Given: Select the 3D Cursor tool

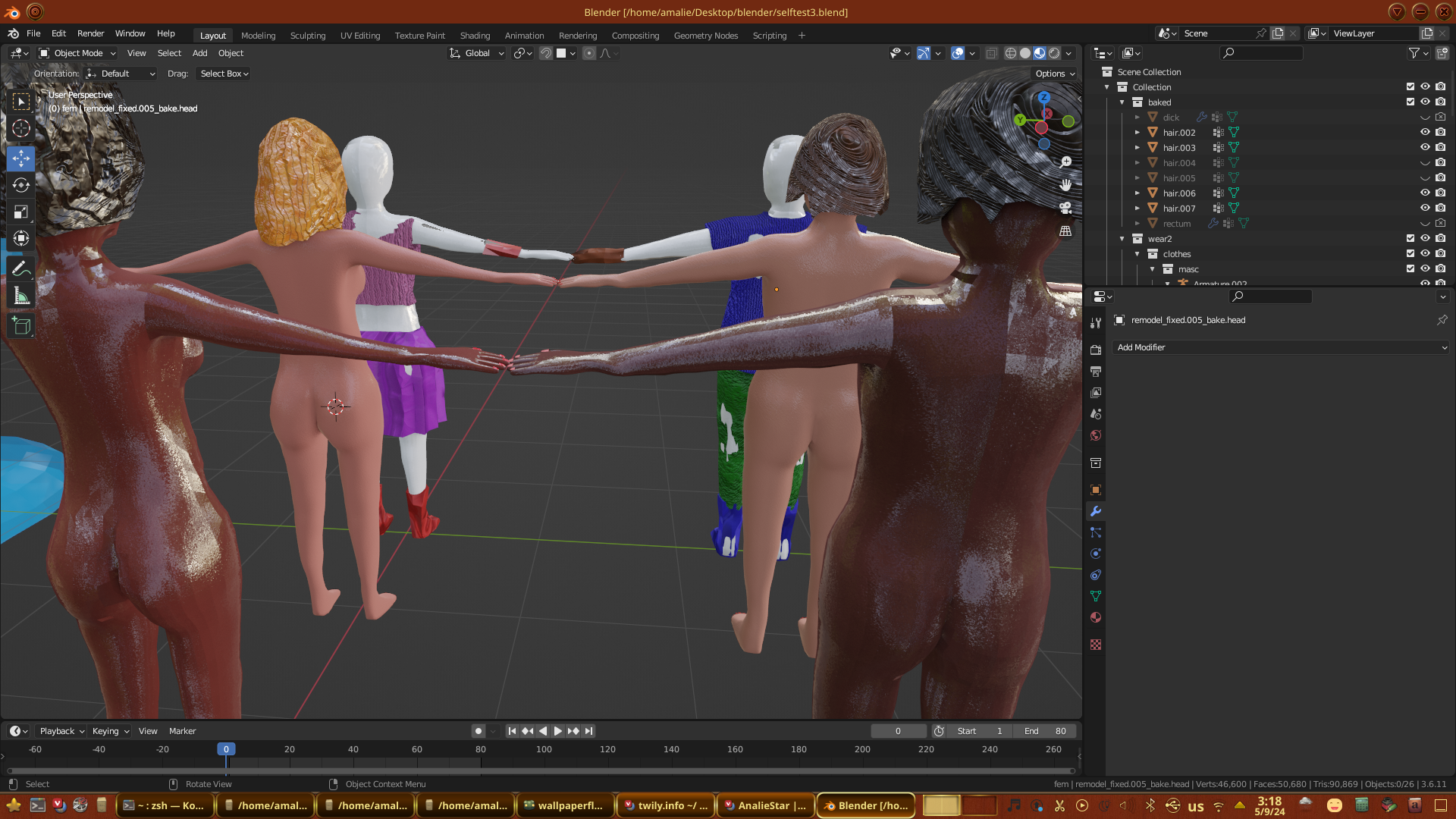Looking at the screenshot, I should click(21, 128).
